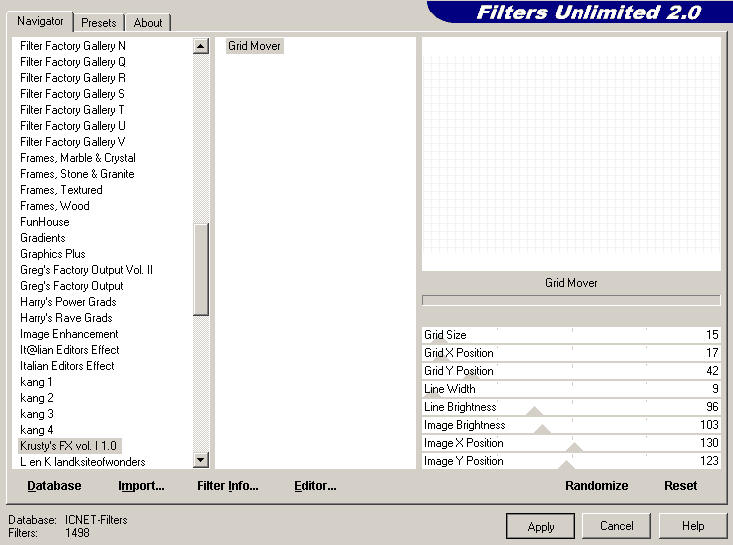
Task: Choose Krusty's FX vol. I 1.0 category
Action: 69,446
